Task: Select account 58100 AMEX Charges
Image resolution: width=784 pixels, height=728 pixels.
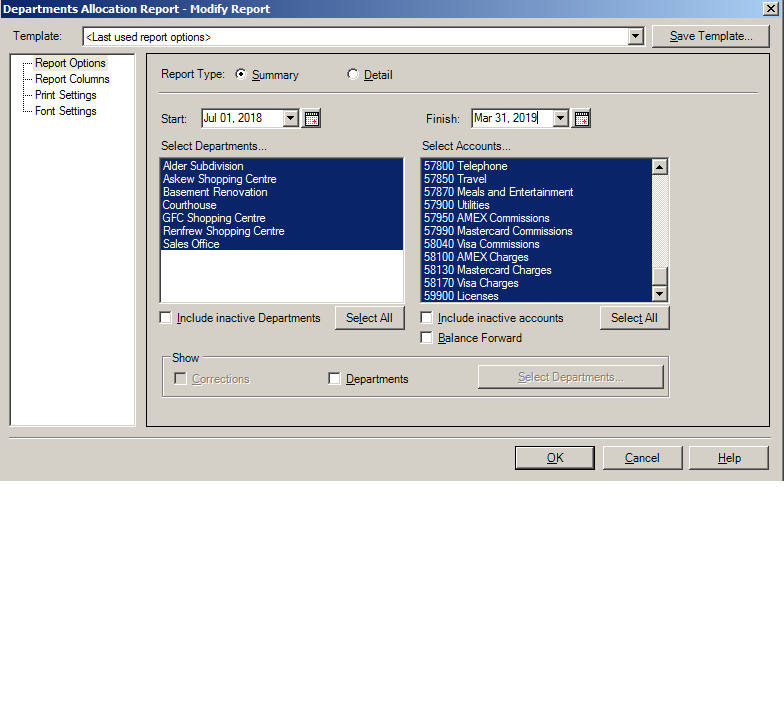Action: pos(537,257)
